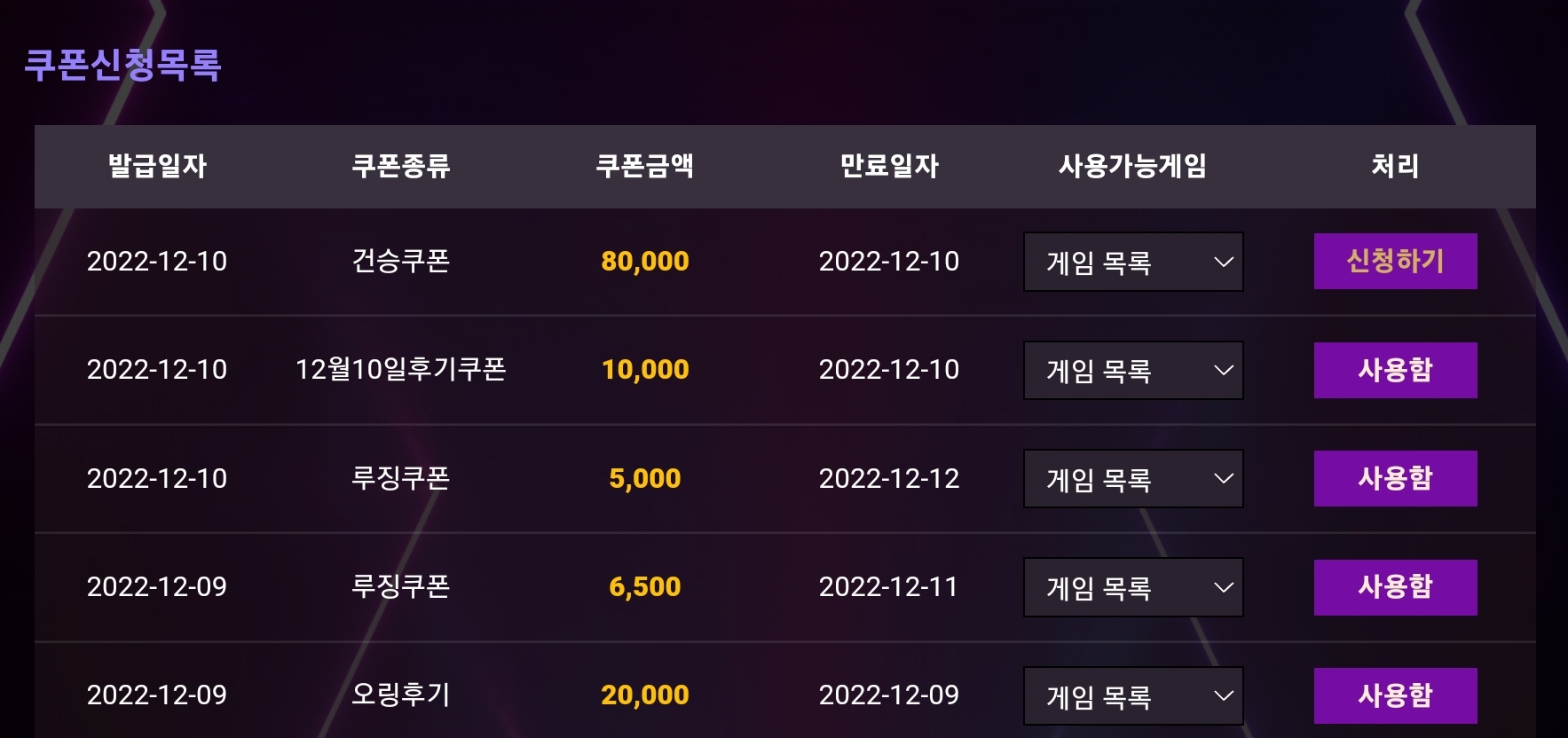Screen dimensions: 1568x738
Task: Click 사용함 button for the 6,500 coupon
Action: 1395,587
